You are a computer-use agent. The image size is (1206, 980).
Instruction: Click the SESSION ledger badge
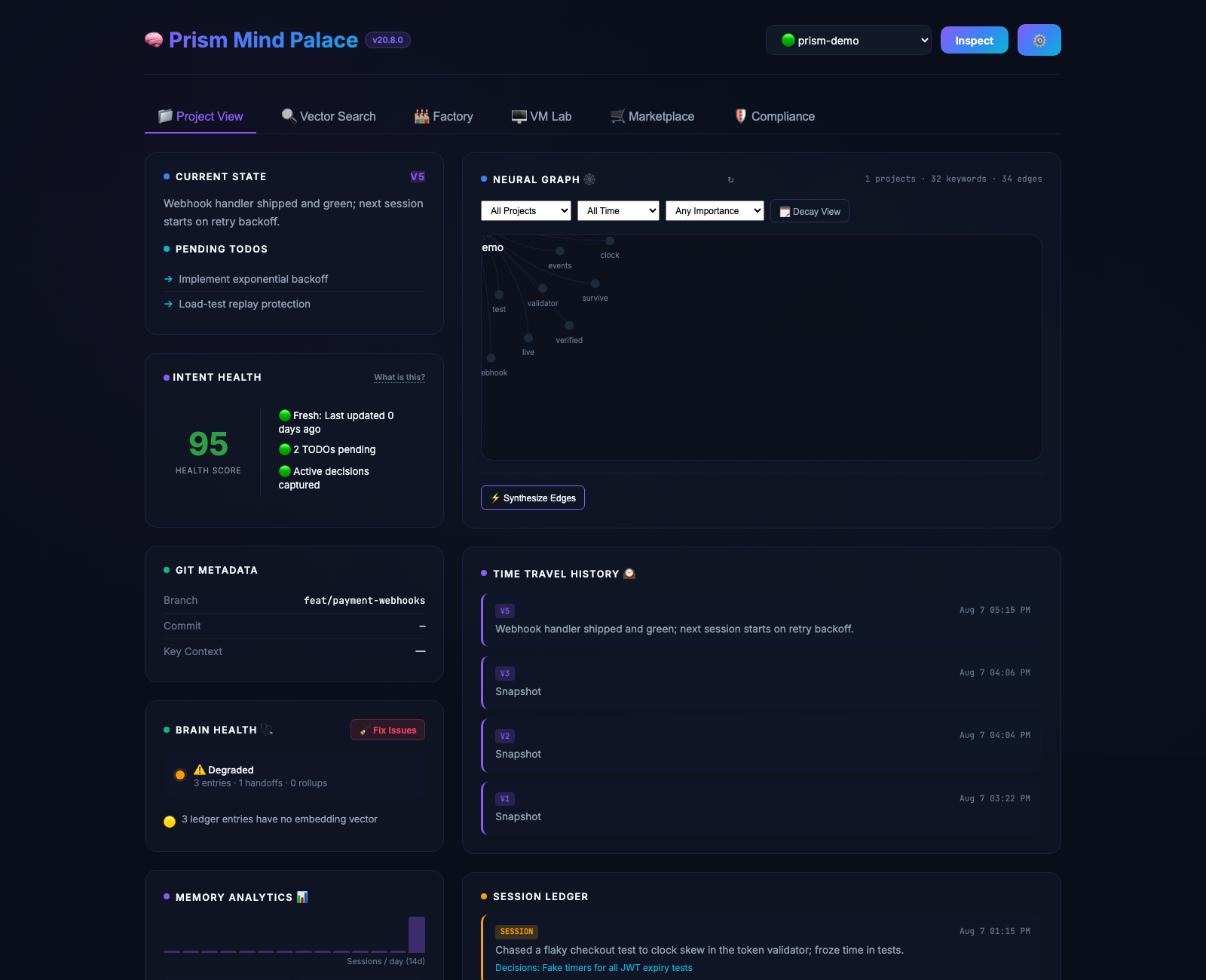[x=516, y=932]
